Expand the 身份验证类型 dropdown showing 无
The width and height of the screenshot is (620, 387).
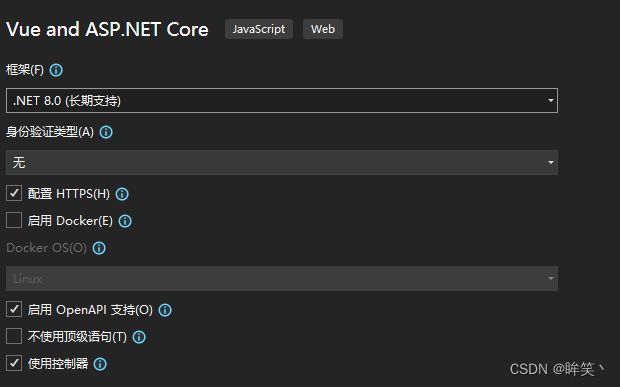282,162
